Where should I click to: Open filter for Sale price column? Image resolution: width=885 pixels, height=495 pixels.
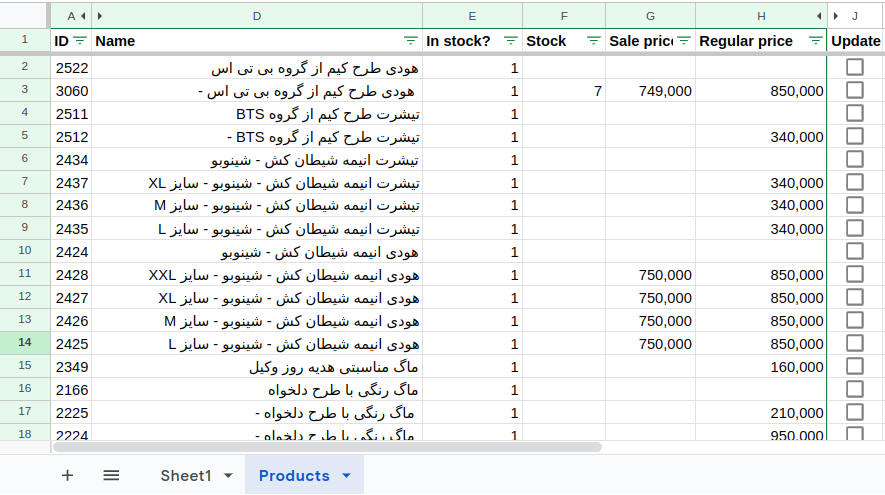pyautogui.click(x=684, y=41)
